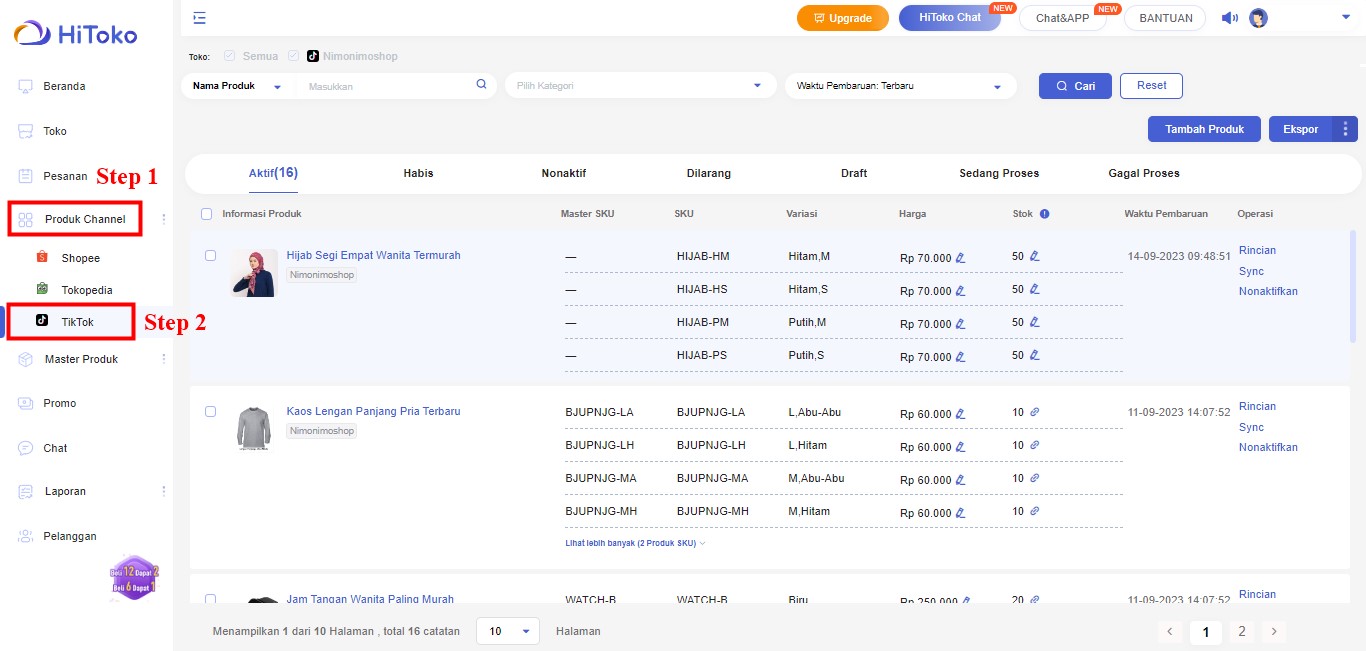Edit price of HIJAB-HM variant

961,258
